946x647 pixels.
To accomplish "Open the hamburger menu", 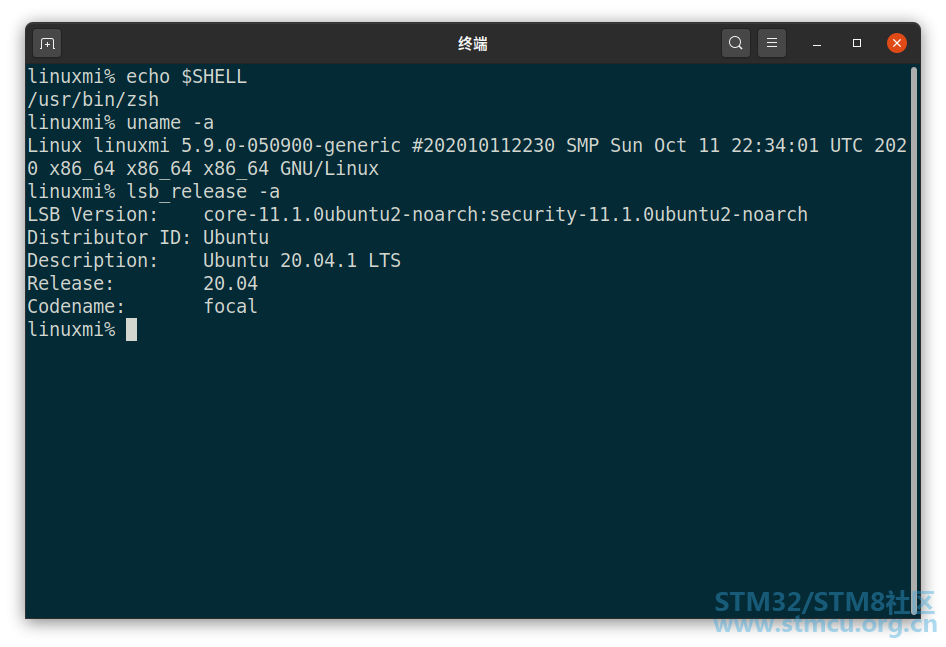I will point(772,43).
